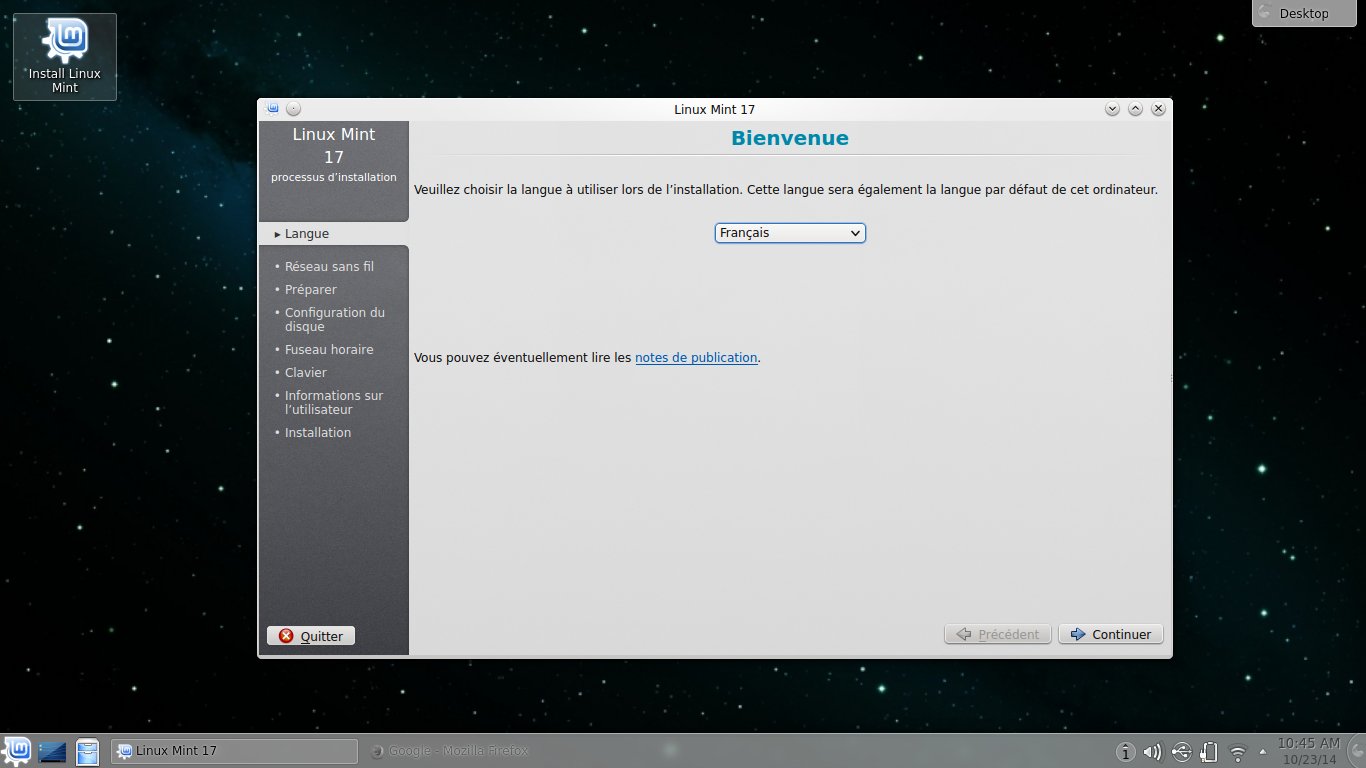Minimize the Linux Mint 17 installer window
This screenshot has height=768, width=1366.
pos(1112,109)
